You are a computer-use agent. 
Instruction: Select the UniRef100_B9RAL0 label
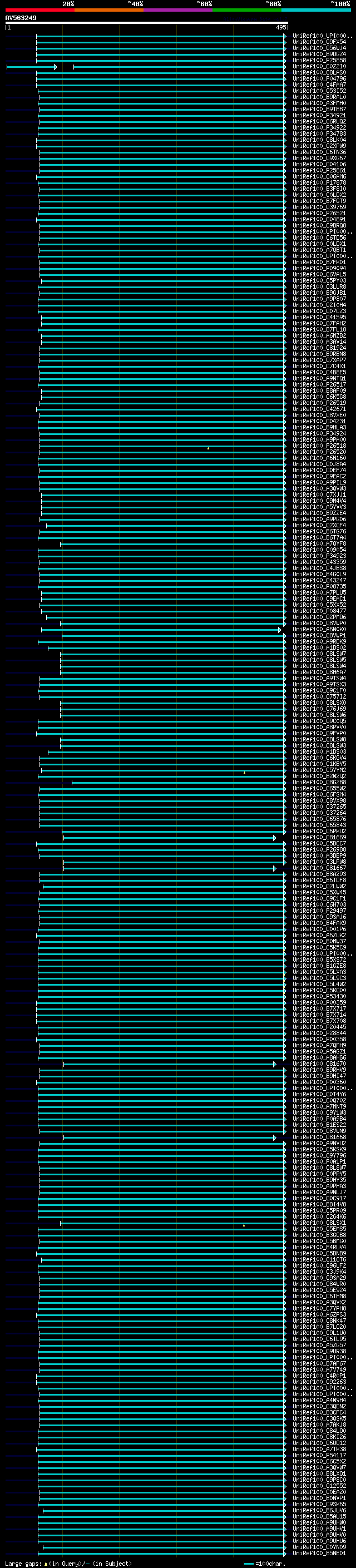319,97
